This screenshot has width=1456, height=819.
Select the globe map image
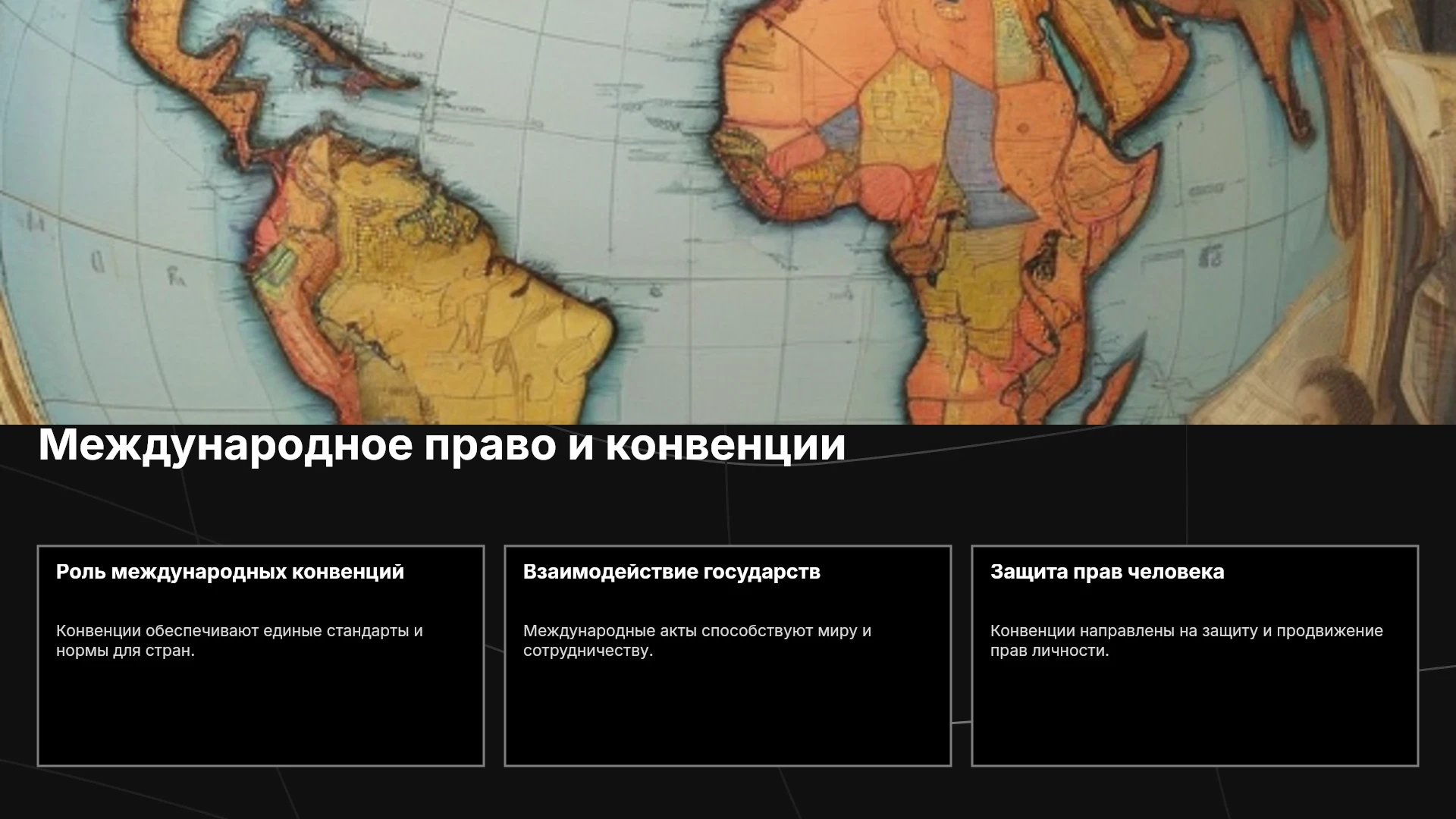point(728,212)
